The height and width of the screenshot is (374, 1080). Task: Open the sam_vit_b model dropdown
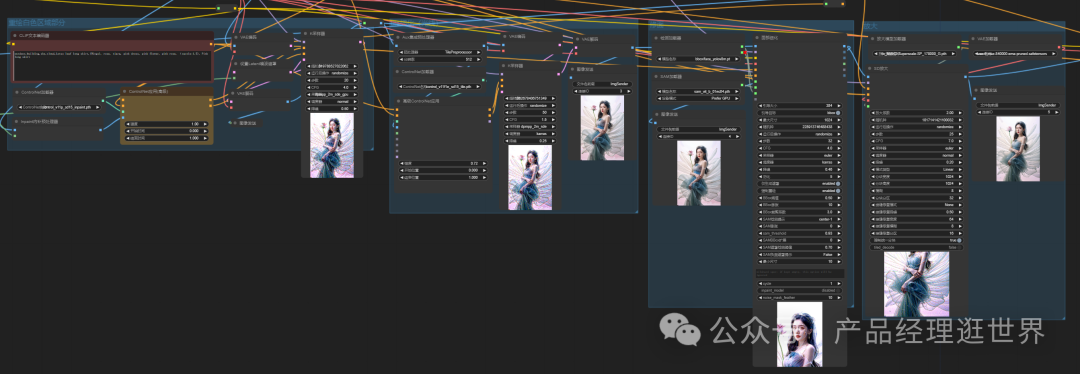click(x=698, y=91)
